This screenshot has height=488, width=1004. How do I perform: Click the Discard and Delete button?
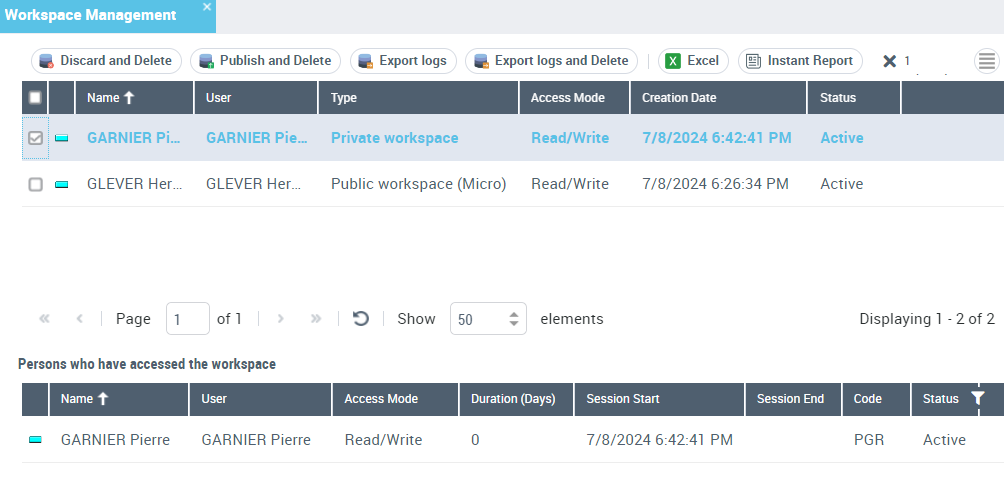(106, 61)
